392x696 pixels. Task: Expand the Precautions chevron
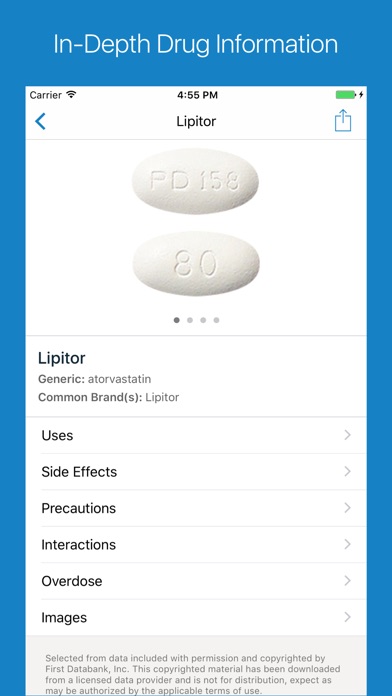(x=348, y=508)
